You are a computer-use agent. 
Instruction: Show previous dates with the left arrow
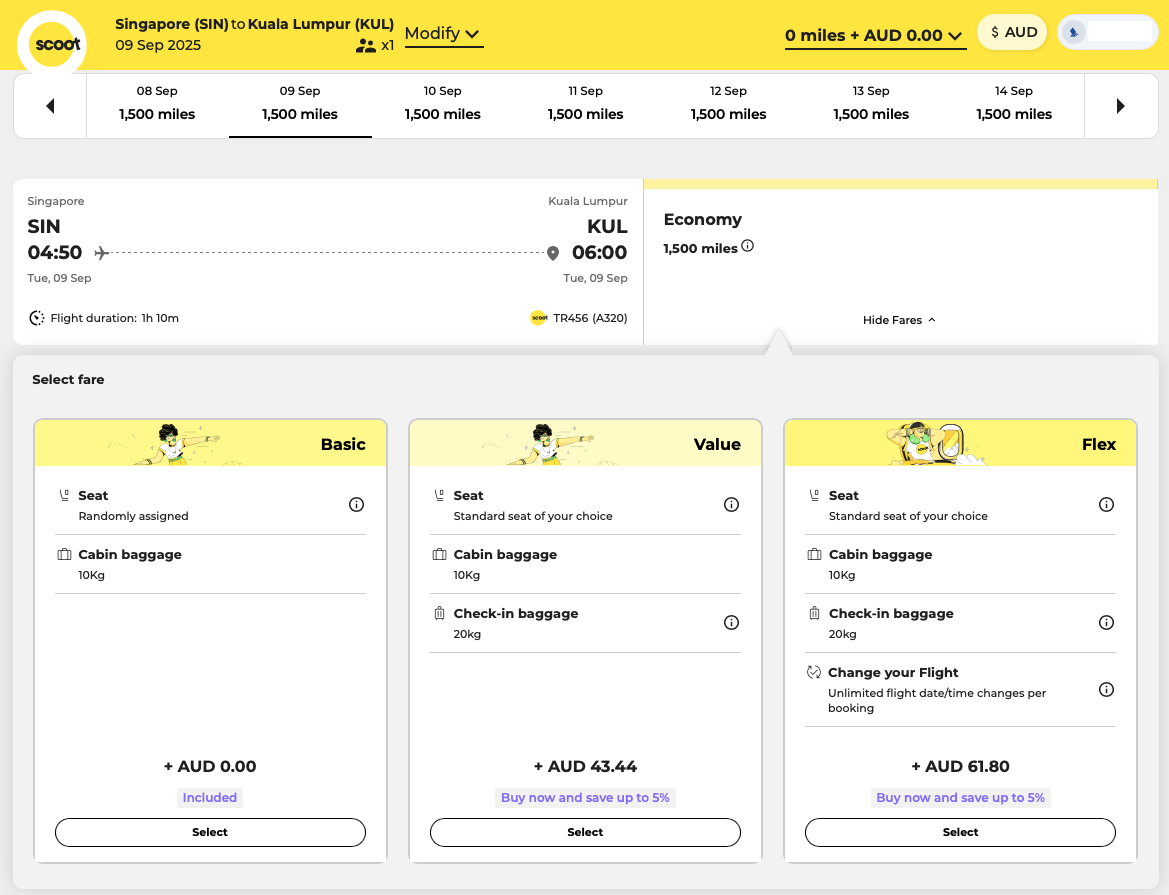click(50, 106)
